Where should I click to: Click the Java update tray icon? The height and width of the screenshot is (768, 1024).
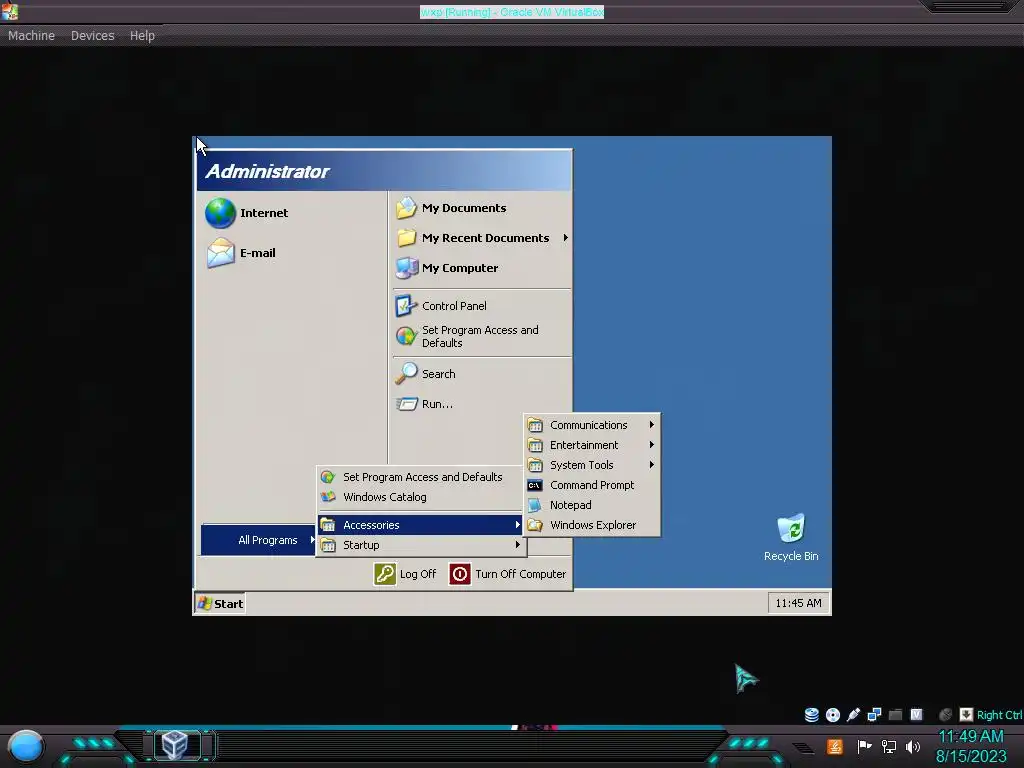(834, 746)
